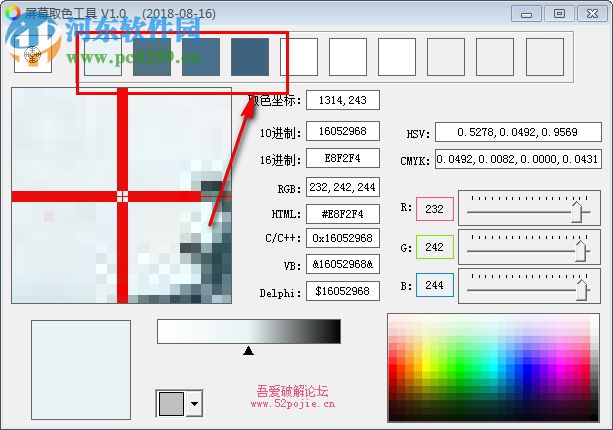Screen dimensions: 613x430
Task: Click the CMYK: label
Action: pyautogui.click(x=415, y=161)
